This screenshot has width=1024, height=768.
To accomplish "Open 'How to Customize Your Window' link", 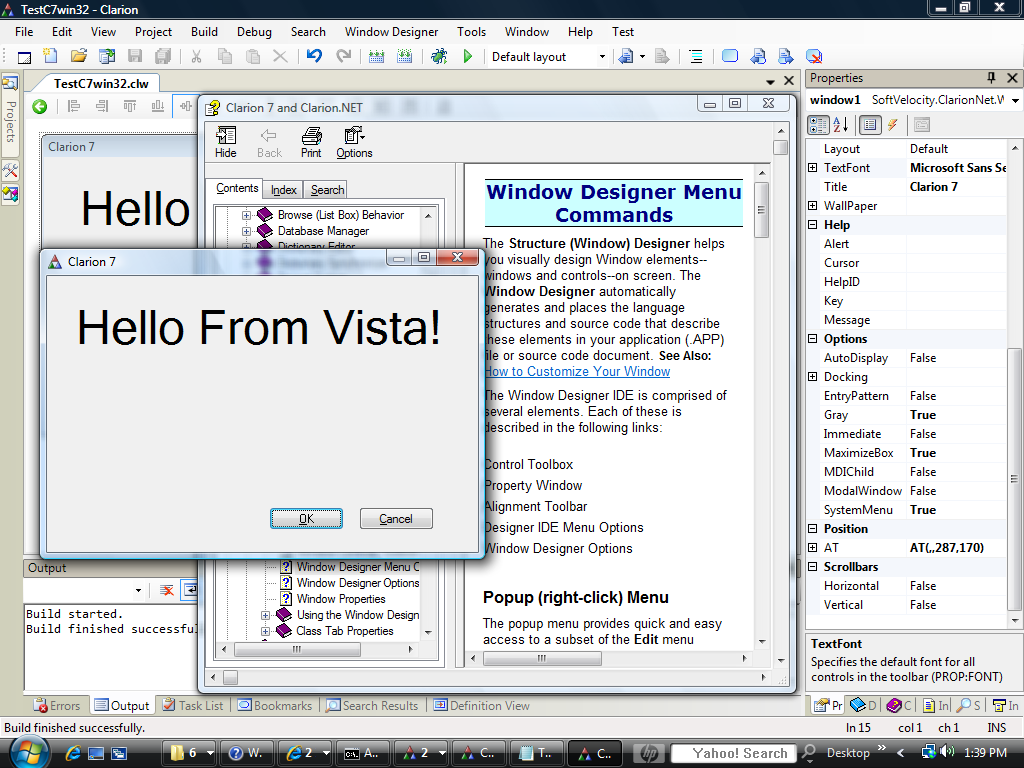I will tap(577, 372).
